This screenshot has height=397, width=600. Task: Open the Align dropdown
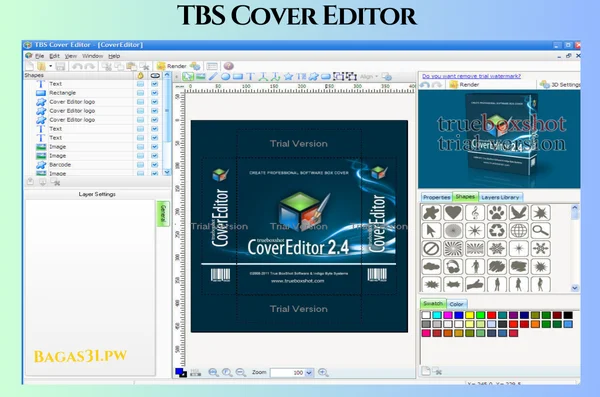pos(369,77)
